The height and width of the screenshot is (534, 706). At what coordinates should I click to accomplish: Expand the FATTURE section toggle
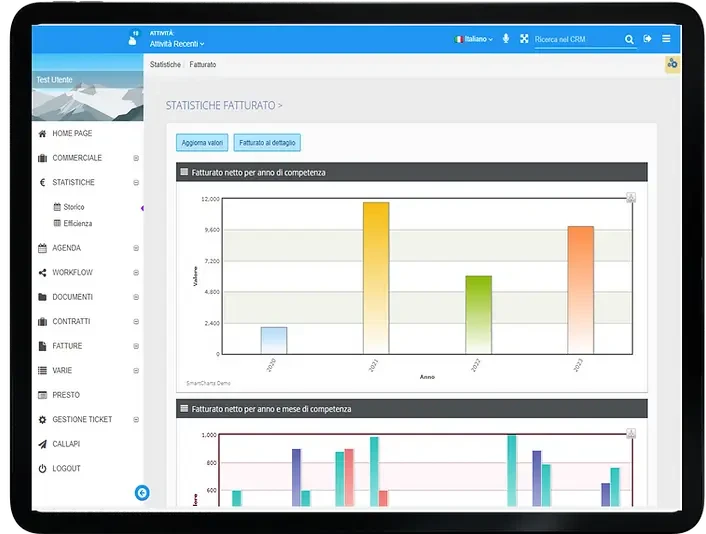point(136,346)
